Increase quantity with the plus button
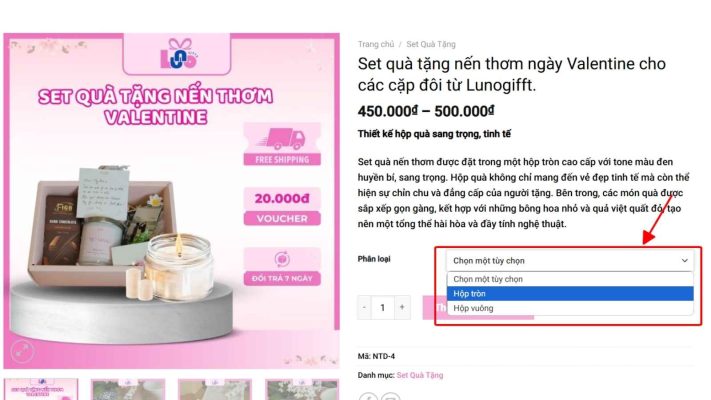This screenshot has height=400, width=711. [402, 307]
